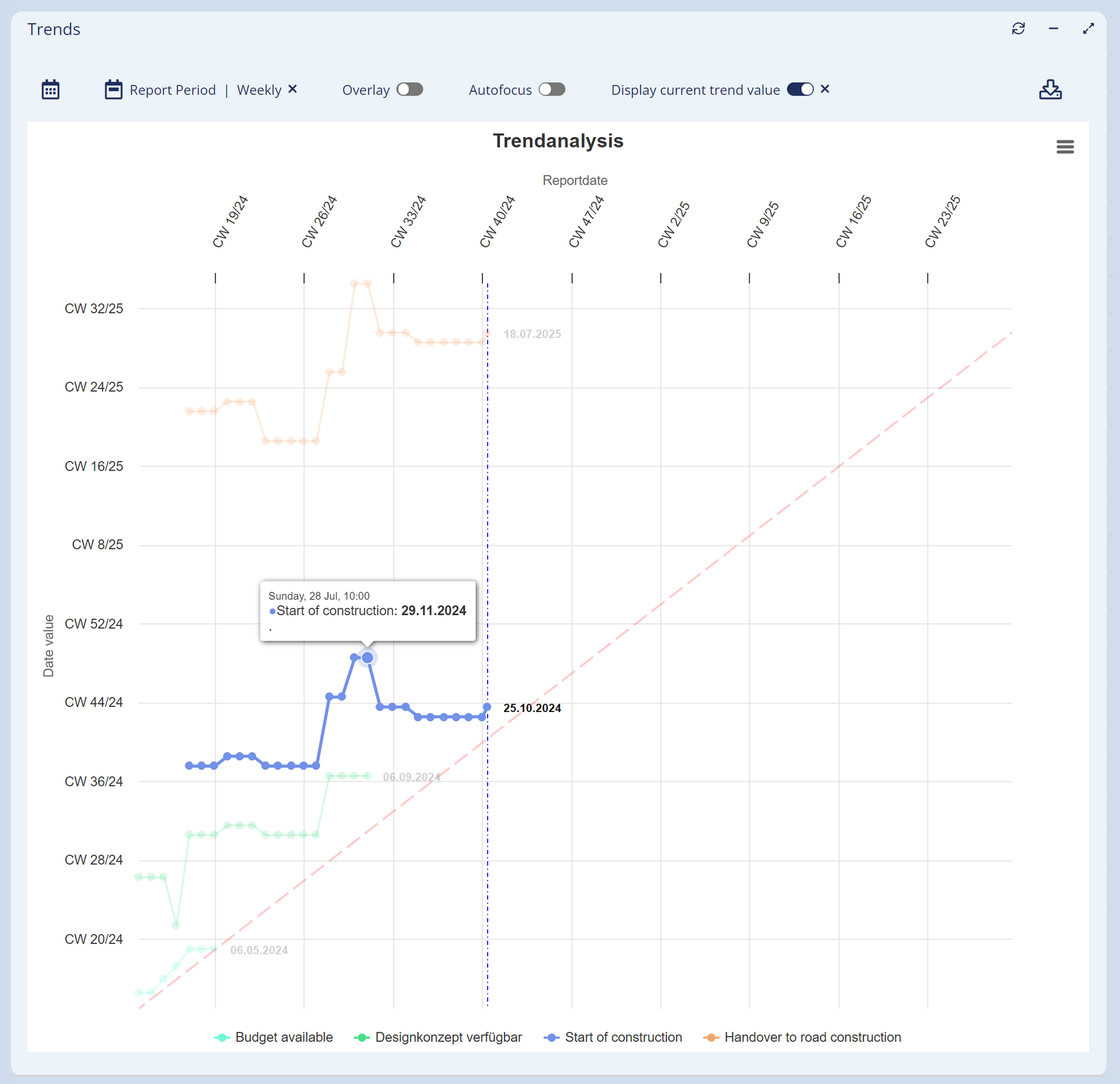
Task: Click last blue point labeled 25.10.2024
Action: click(x=487, y=707)
